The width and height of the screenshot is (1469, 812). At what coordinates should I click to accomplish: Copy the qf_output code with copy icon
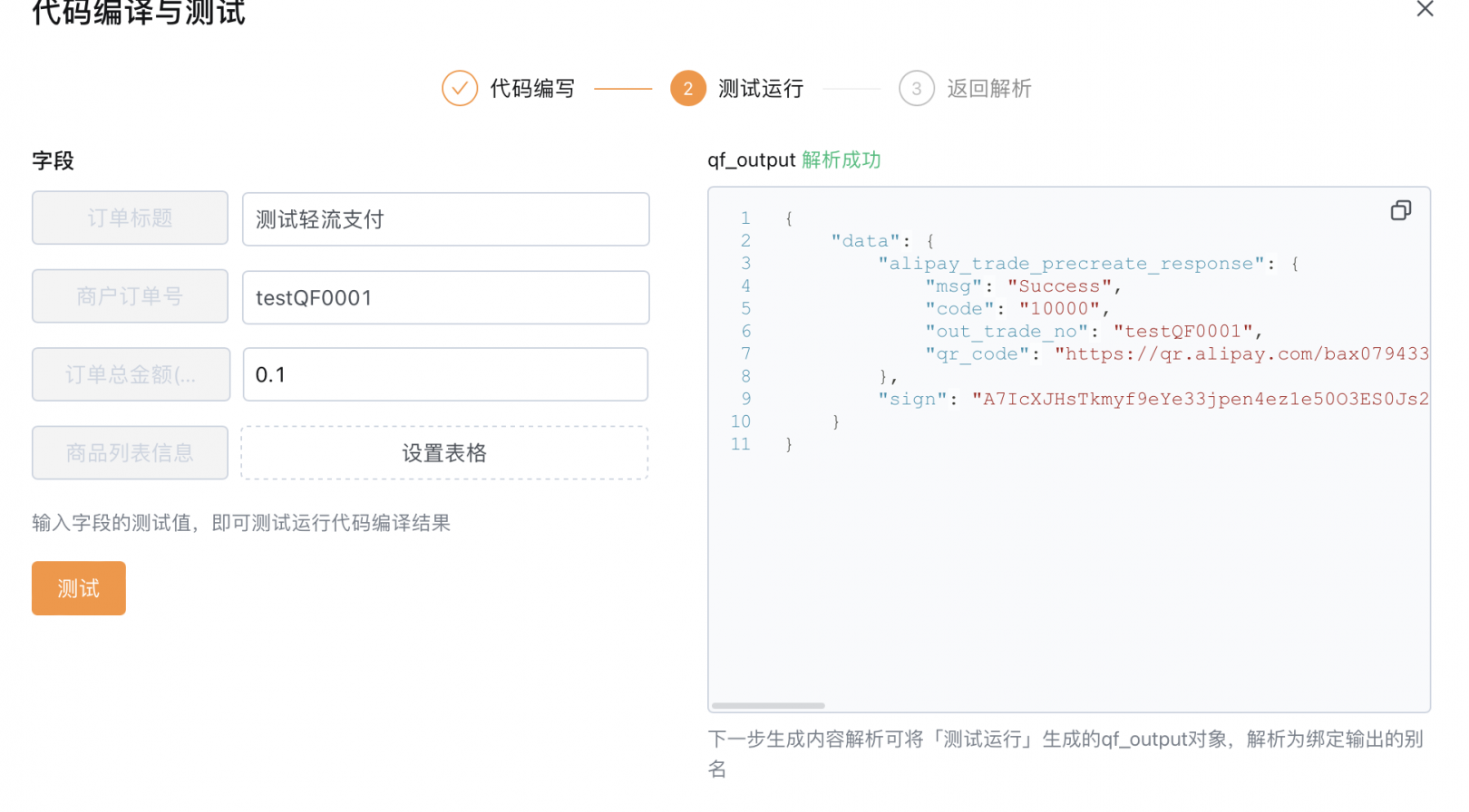pyautogui.click(x=1400, y=211)
